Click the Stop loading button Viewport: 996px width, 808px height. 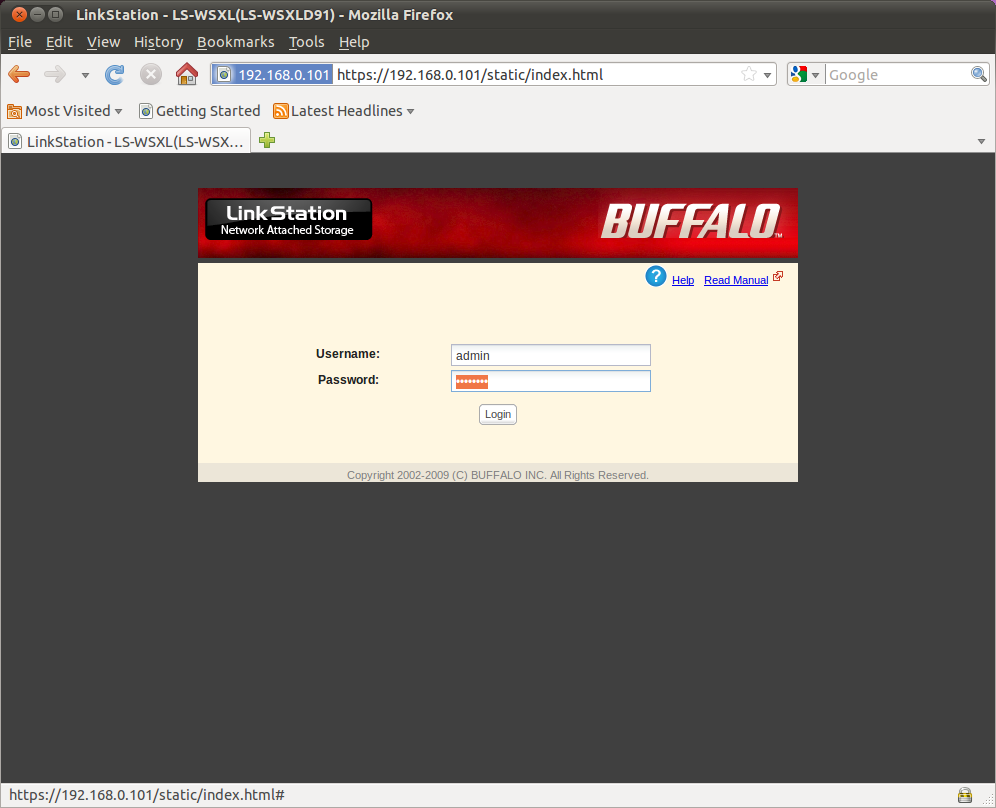tap(151, 74)
